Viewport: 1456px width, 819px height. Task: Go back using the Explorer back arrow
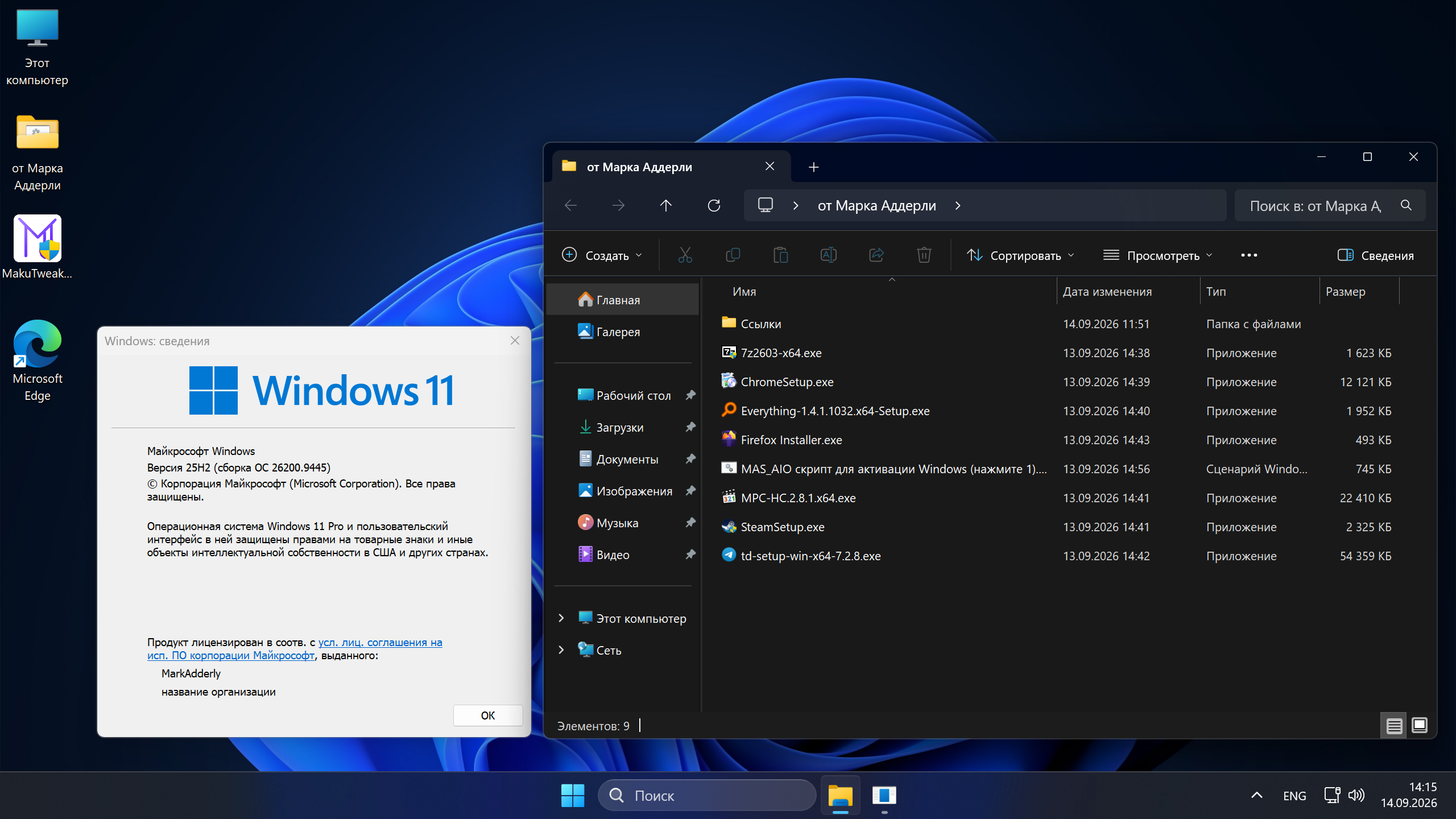point(570,205)
